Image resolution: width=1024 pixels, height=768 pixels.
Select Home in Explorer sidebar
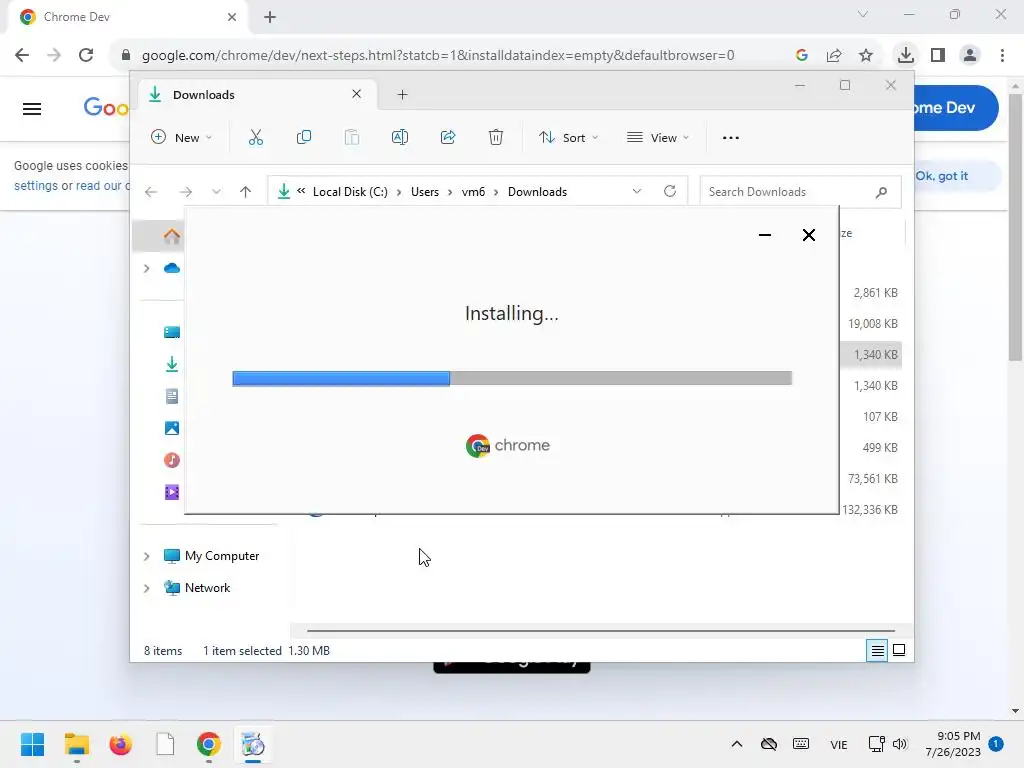tap(172, 236)
